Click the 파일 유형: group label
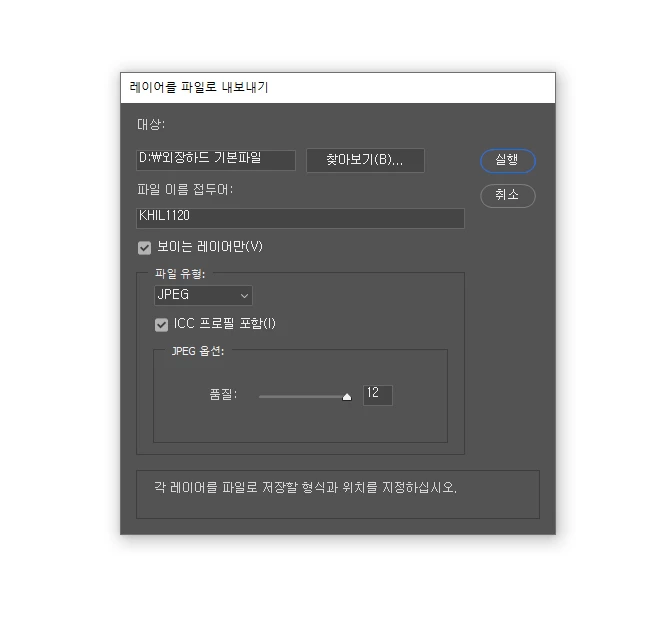The height and width of the screenshot is (620, 669). click(x=180, y=274)
